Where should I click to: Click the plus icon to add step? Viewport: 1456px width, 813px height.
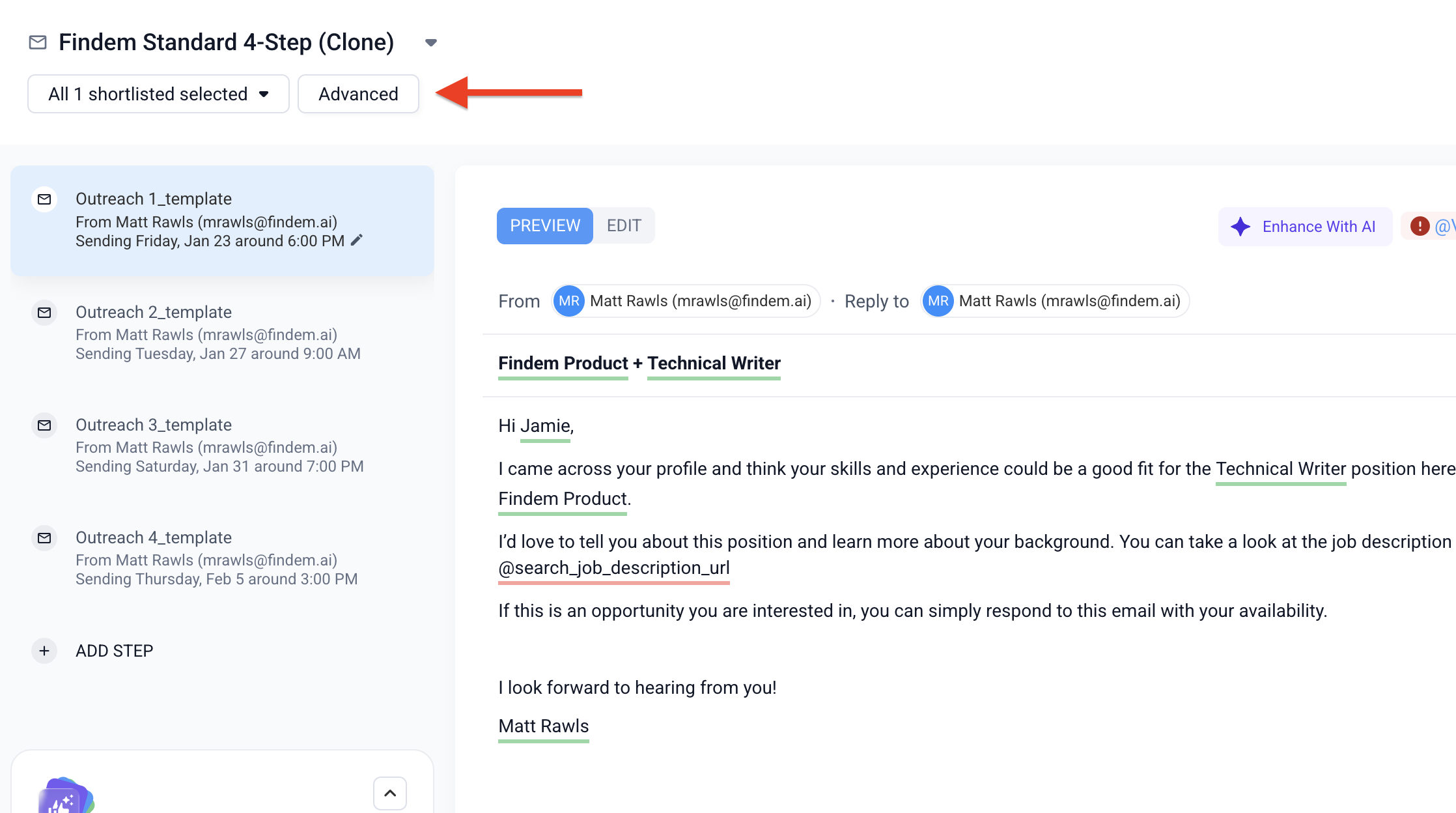coord(44,651)
